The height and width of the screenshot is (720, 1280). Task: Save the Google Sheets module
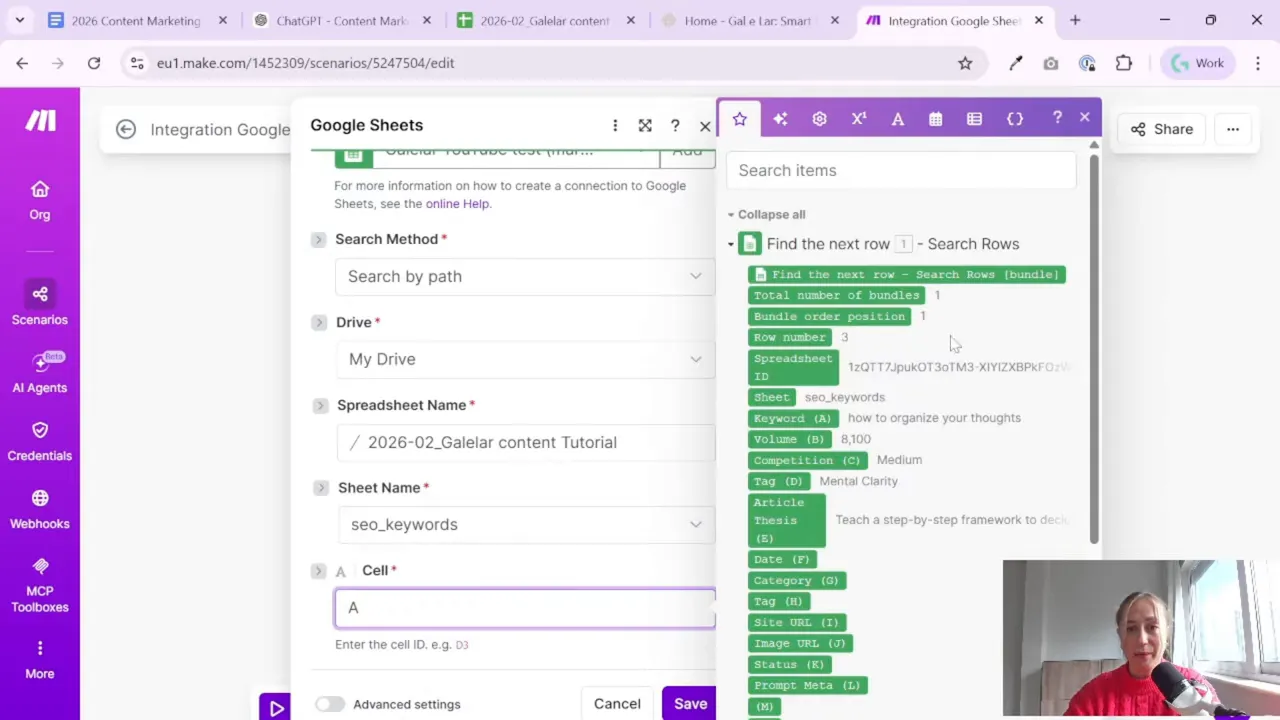(x=690, y=703)
